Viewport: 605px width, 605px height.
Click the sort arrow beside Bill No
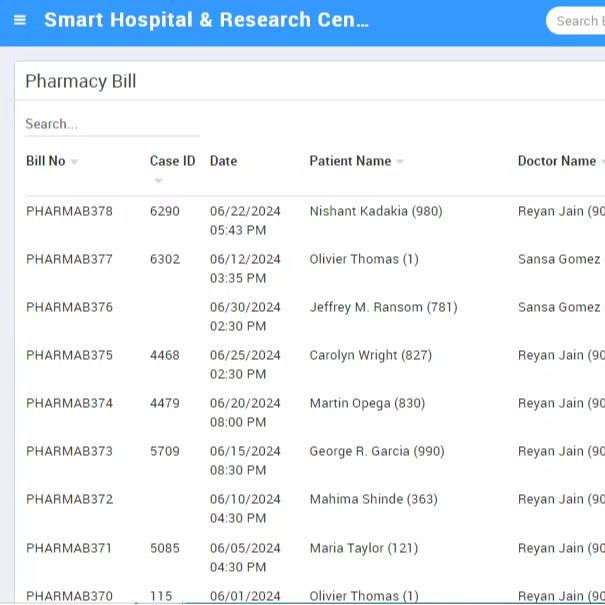75,162
